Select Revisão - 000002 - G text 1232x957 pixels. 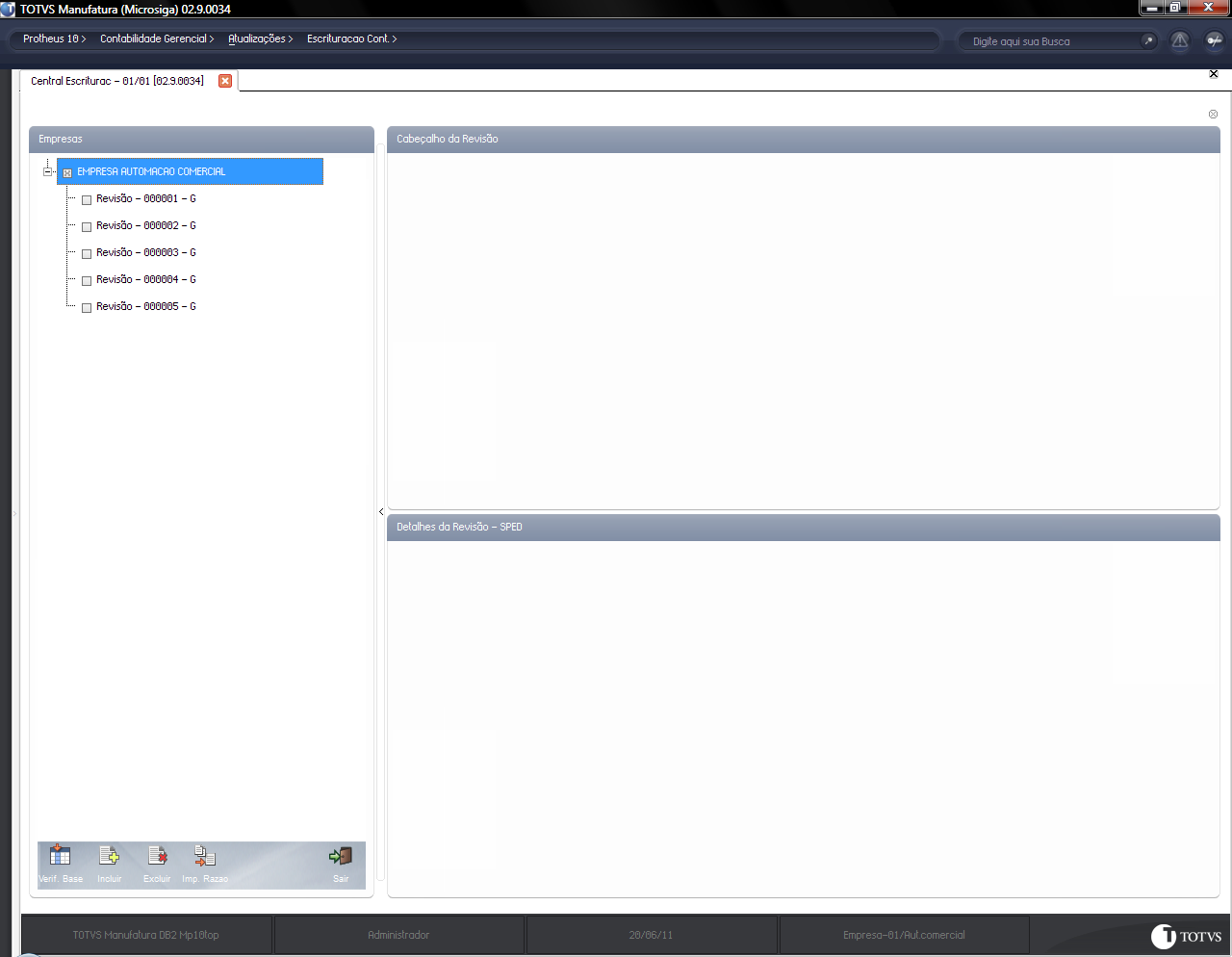[146, 225]
